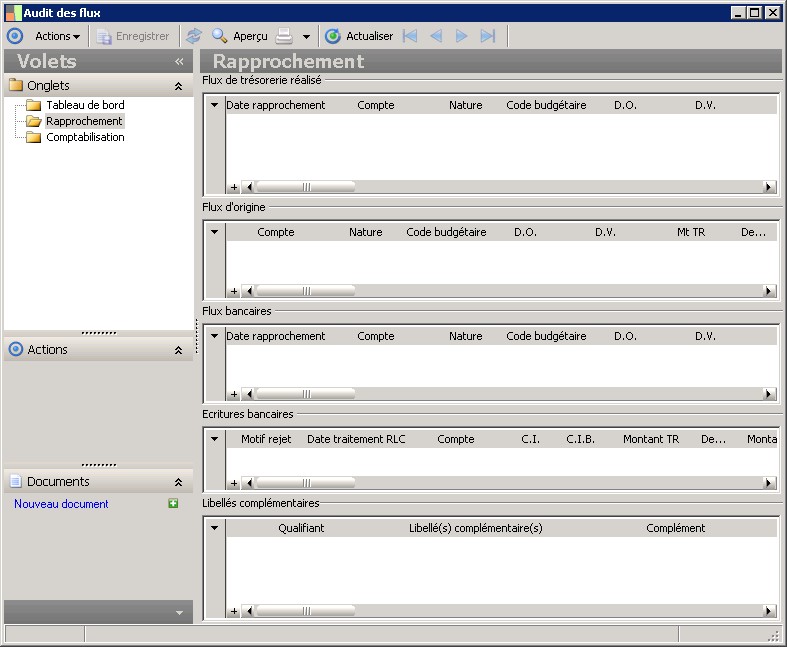Add row with plus in Libellés complémentaires grid
The height and width of the screenshot is (647, 787).
point(234,611)
